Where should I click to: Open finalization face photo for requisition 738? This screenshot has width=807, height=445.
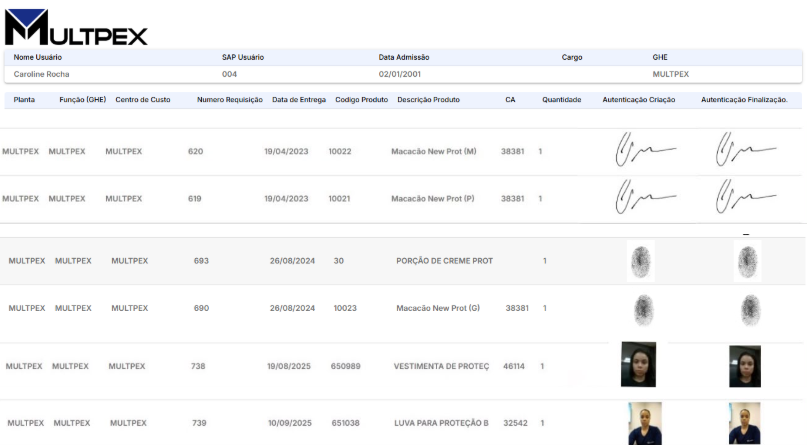coord(745,366)
